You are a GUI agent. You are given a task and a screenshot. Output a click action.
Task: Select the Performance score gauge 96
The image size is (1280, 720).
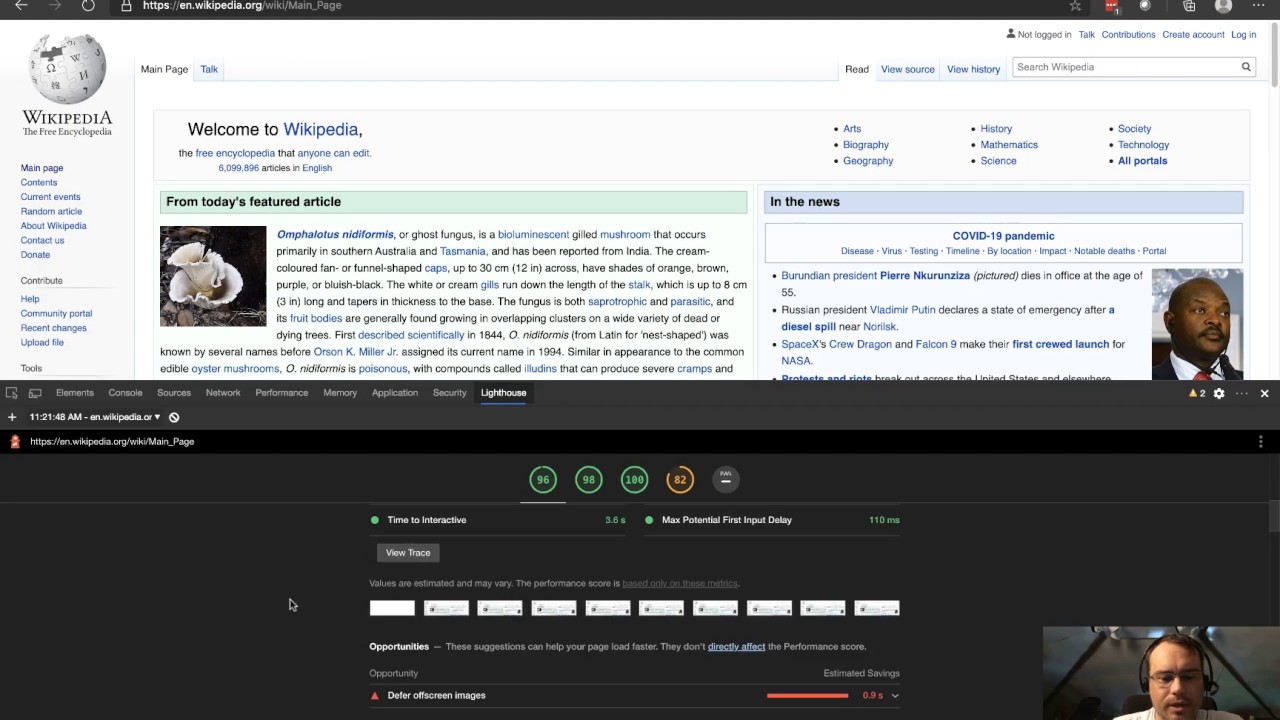[543, 480]
